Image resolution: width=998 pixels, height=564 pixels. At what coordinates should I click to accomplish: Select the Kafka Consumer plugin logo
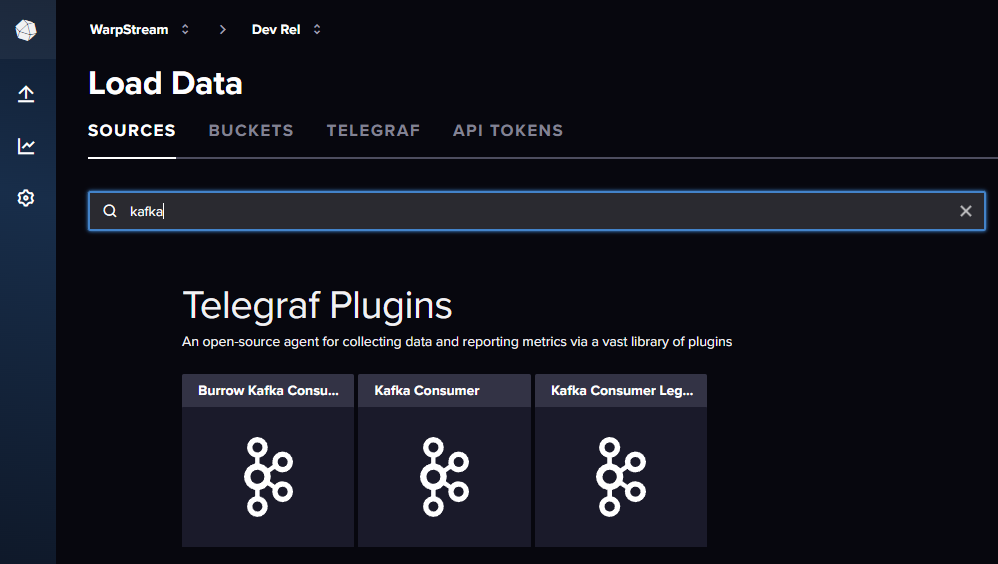point(444,476)
